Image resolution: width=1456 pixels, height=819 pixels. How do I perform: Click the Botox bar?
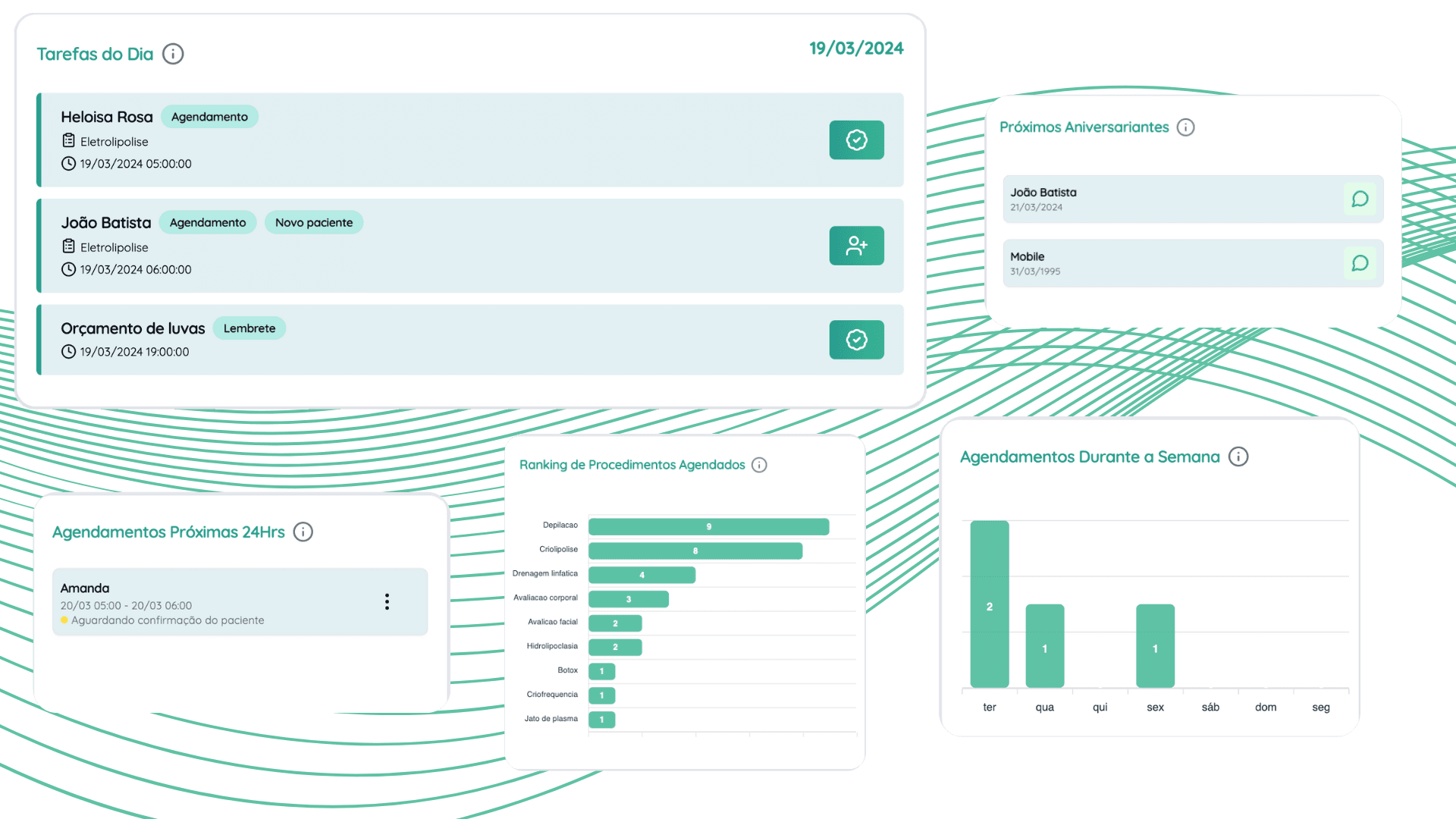coord(601,671)
